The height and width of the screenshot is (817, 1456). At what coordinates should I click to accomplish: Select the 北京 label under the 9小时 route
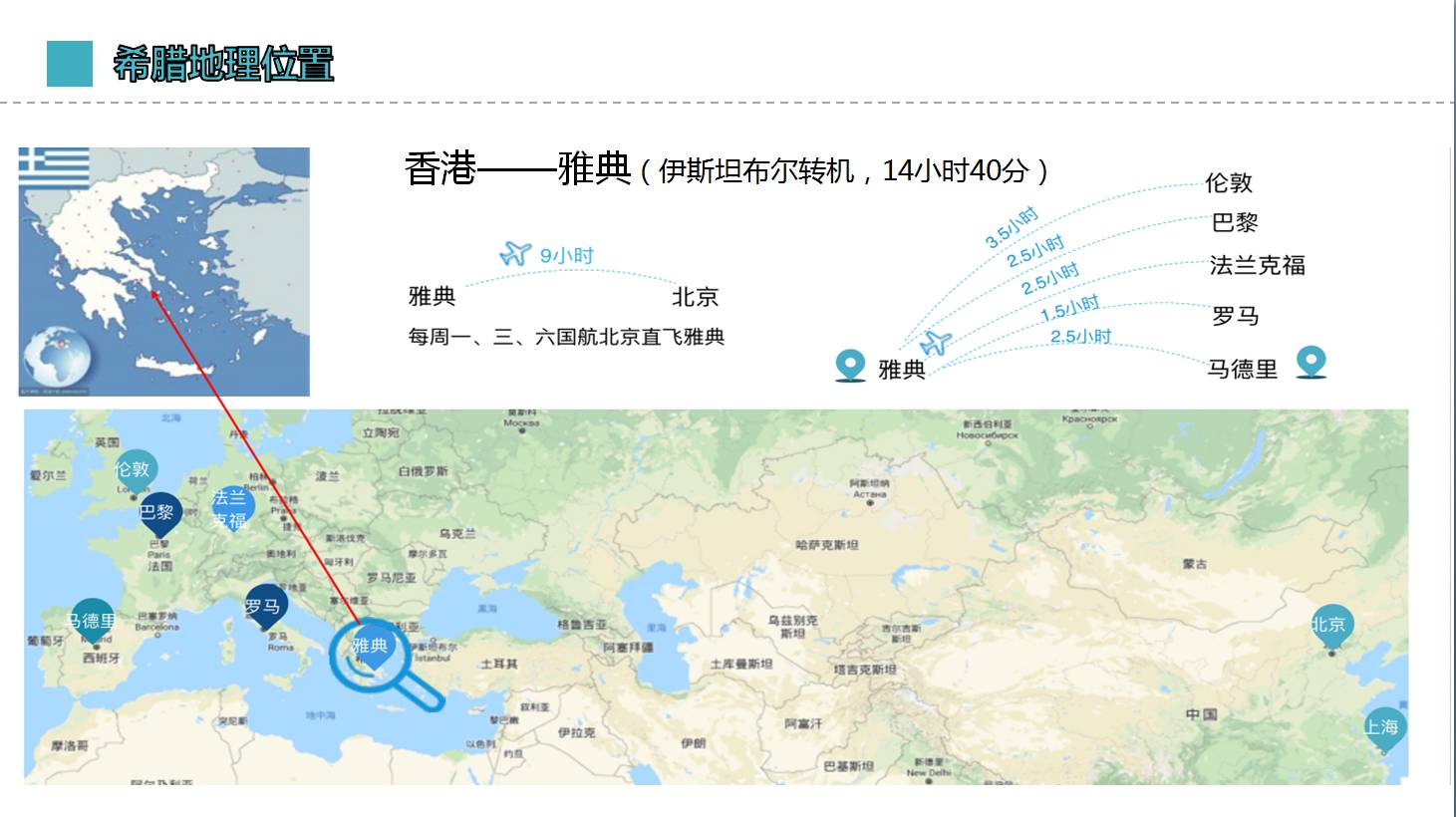(695, 297)
